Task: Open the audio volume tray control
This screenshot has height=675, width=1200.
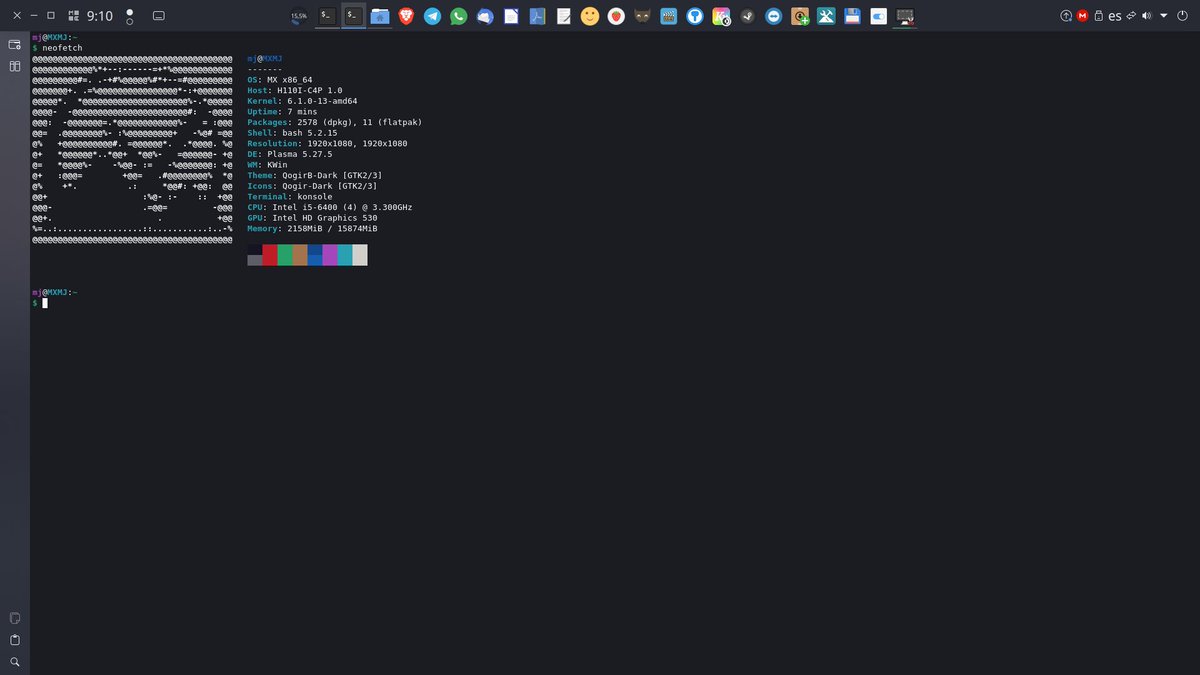Action: [1147, 16]
